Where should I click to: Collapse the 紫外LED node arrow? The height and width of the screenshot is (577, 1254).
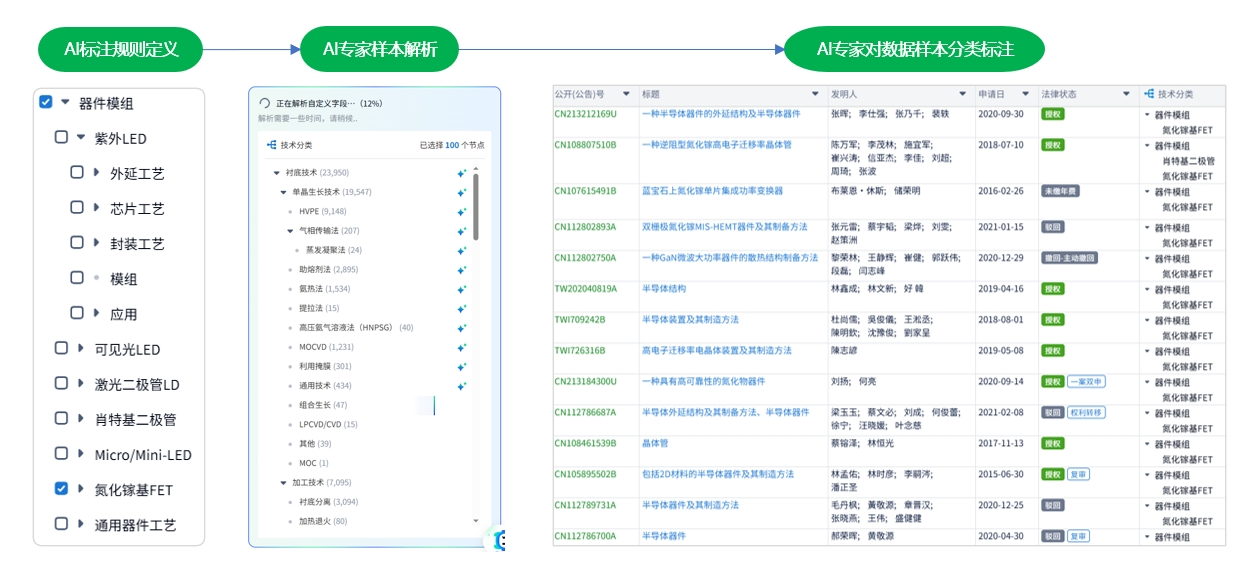point(81,137)
